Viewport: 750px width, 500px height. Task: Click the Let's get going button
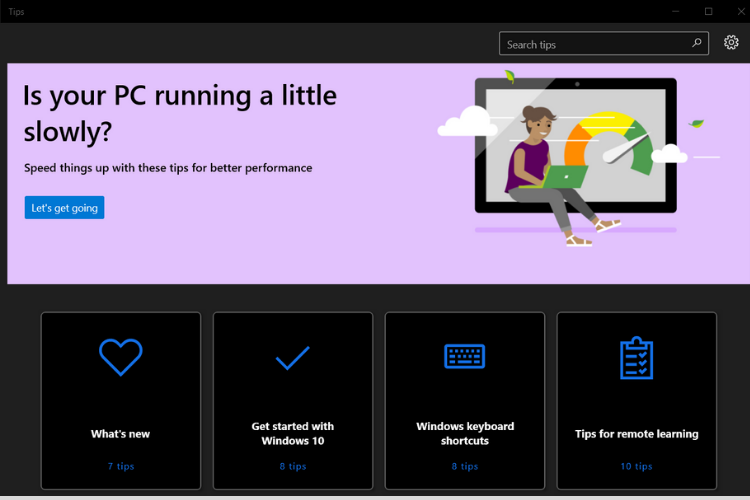pyautogui.click(x=65, y=208)
